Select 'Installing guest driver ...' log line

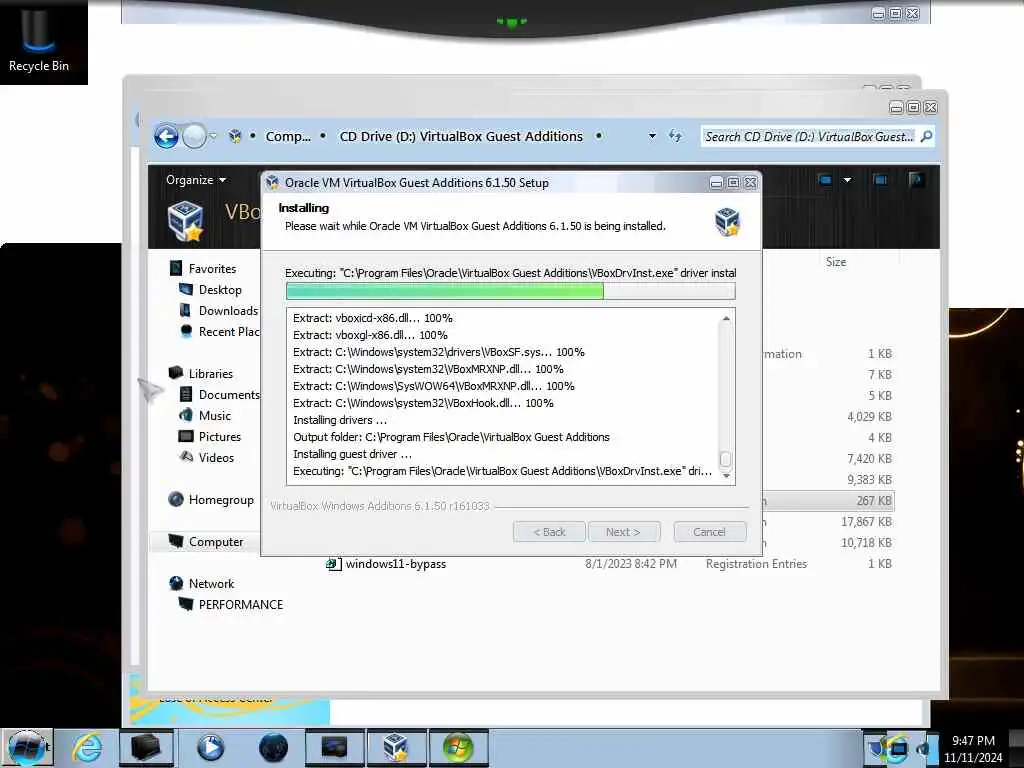(x=353, y=454)
